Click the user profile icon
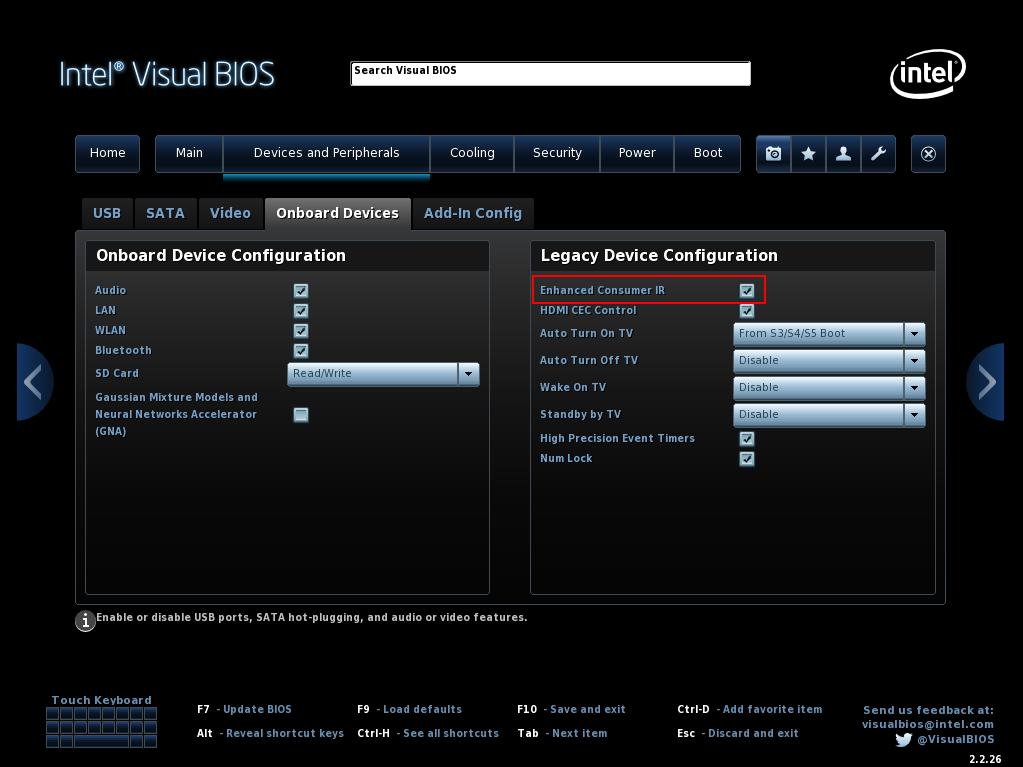1023x767 pixels. point(843,154)
